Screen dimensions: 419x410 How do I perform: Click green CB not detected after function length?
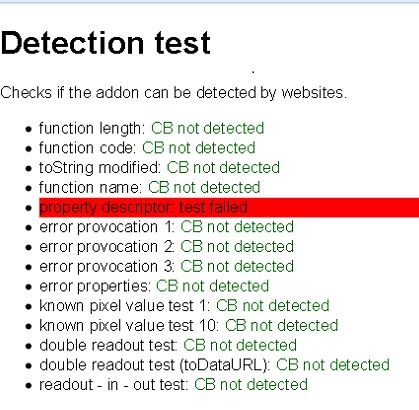tap(208, 128)
